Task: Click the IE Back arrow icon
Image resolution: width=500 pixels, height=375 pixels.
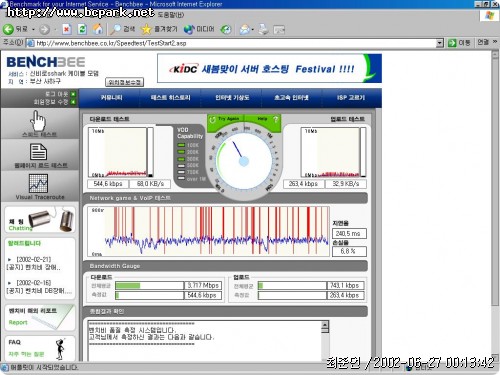Action: (8, 29)
